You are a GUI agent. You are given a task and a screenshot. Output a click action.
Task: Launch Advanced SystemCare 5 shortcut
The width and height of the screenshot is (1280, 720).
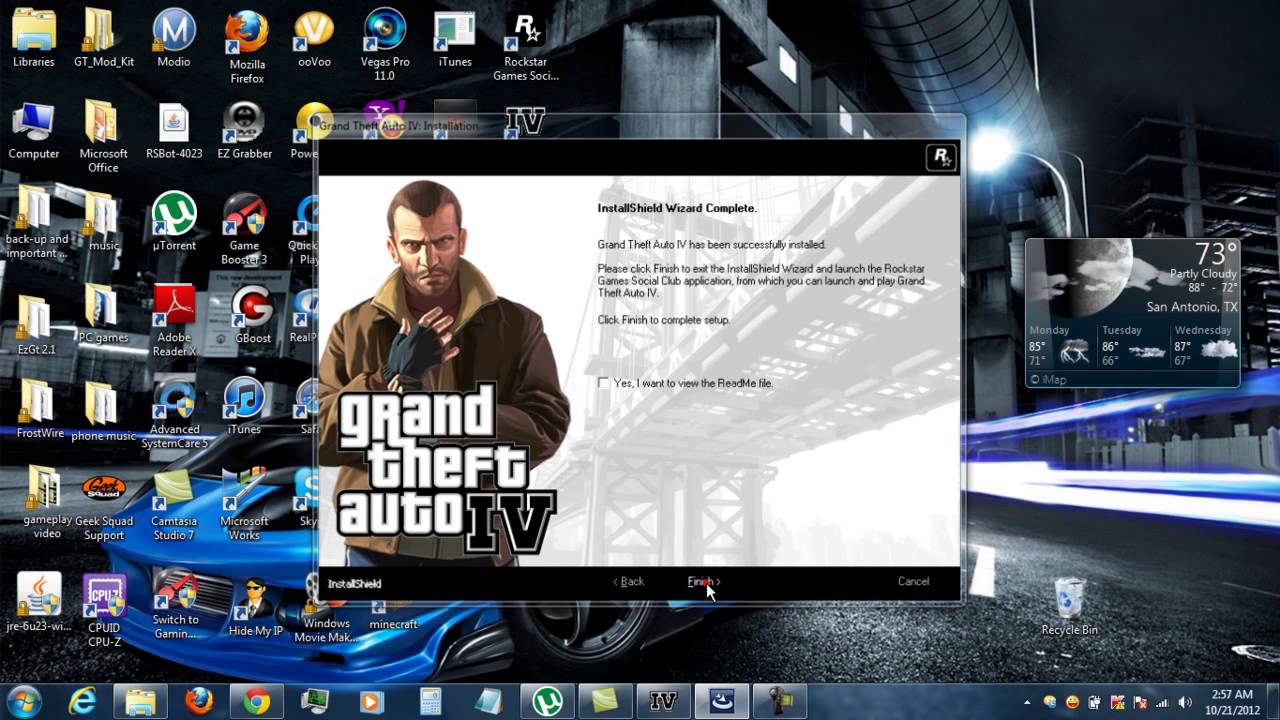point(175,413)
